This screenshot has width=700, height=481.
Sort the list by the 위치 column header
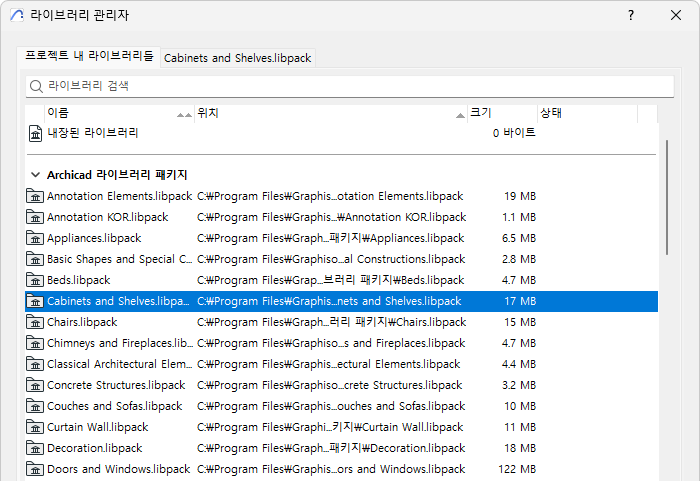[x=331, y=113]
